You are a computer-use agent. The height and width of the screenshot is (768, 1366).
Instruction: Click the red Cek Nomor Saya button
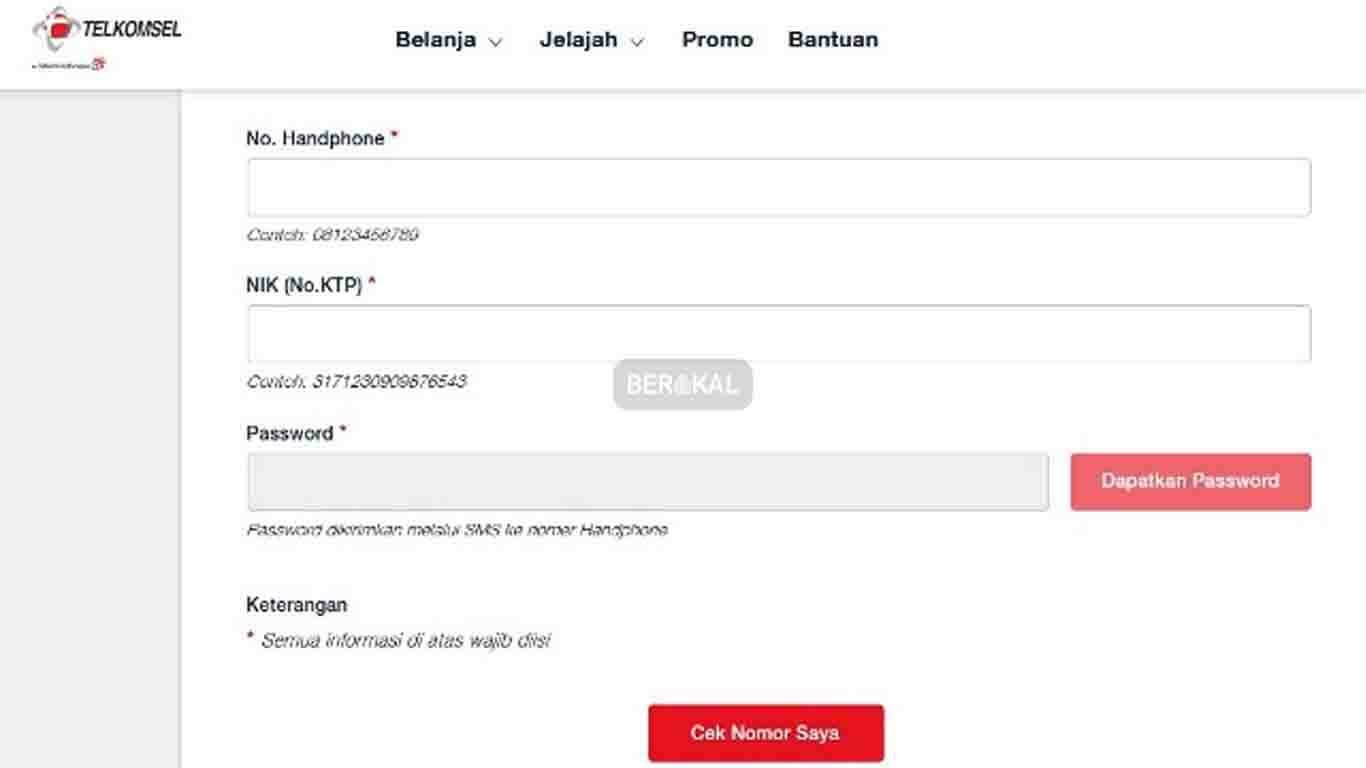click(x=766, y=732)
